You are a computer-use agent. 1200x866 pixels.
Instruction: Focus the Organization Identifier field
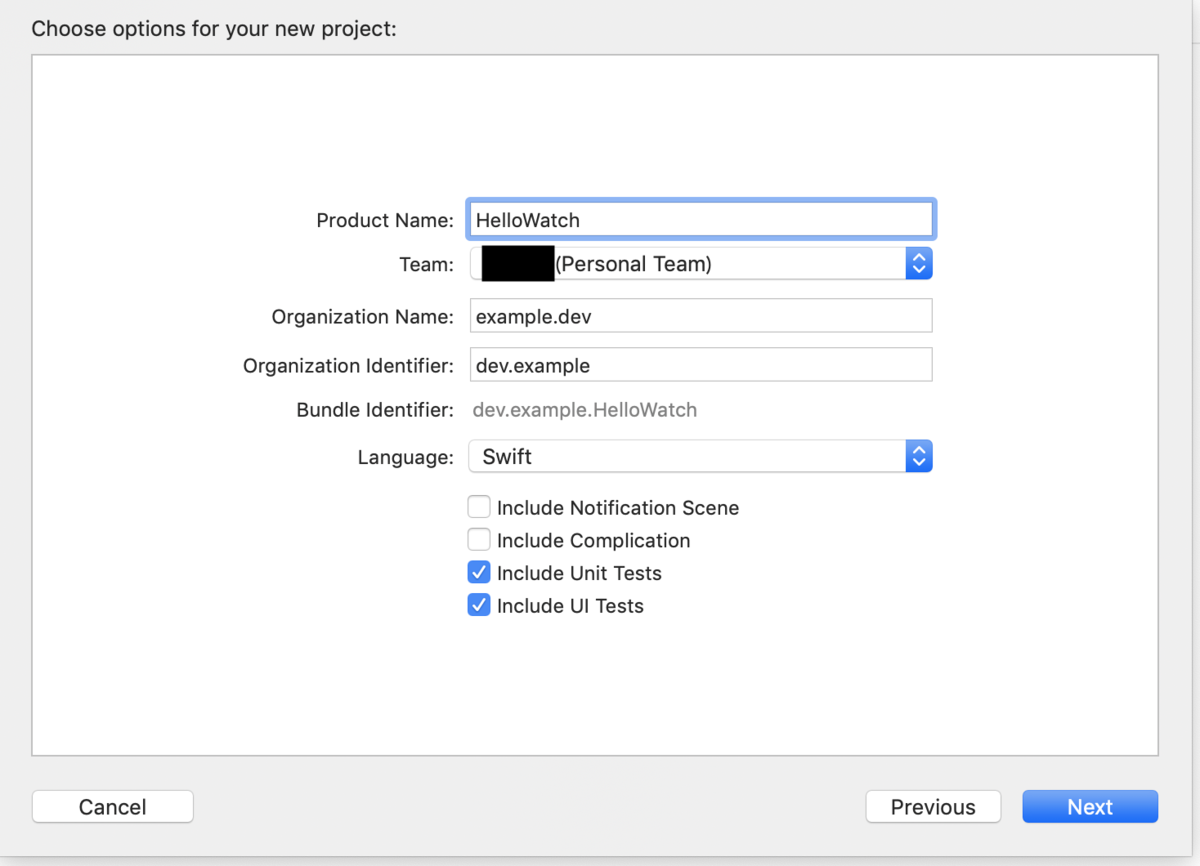pos(700,365)
